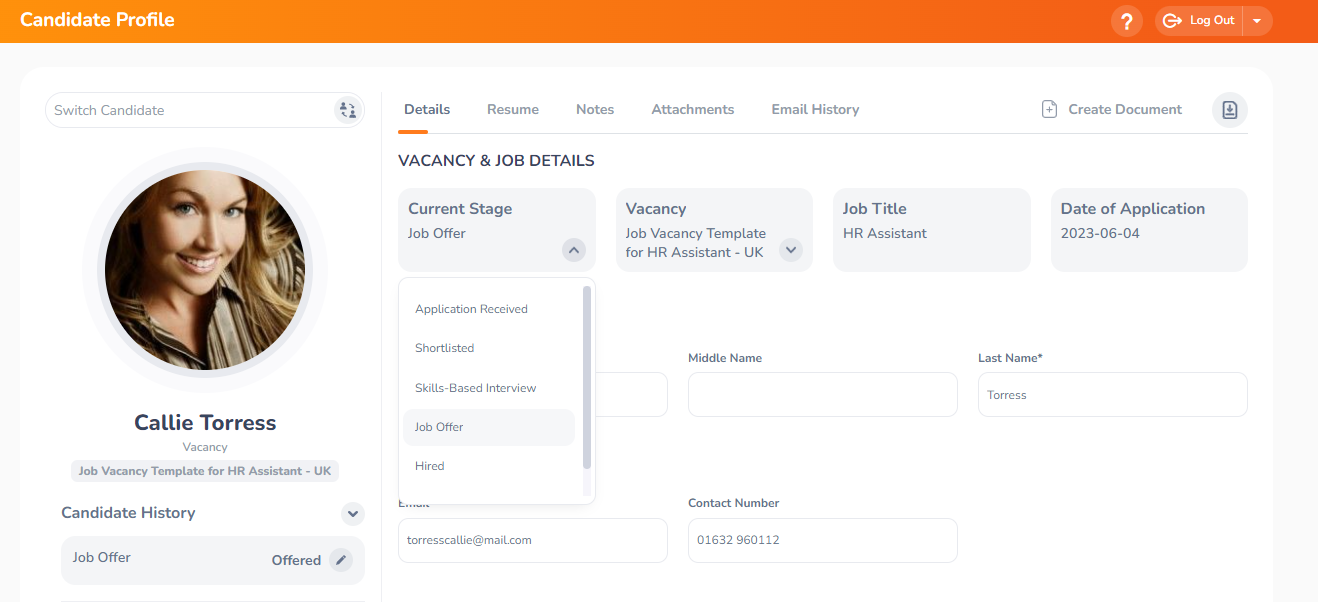Click the stage list scrollbar

pyautogui.click(x=587, y=377)
